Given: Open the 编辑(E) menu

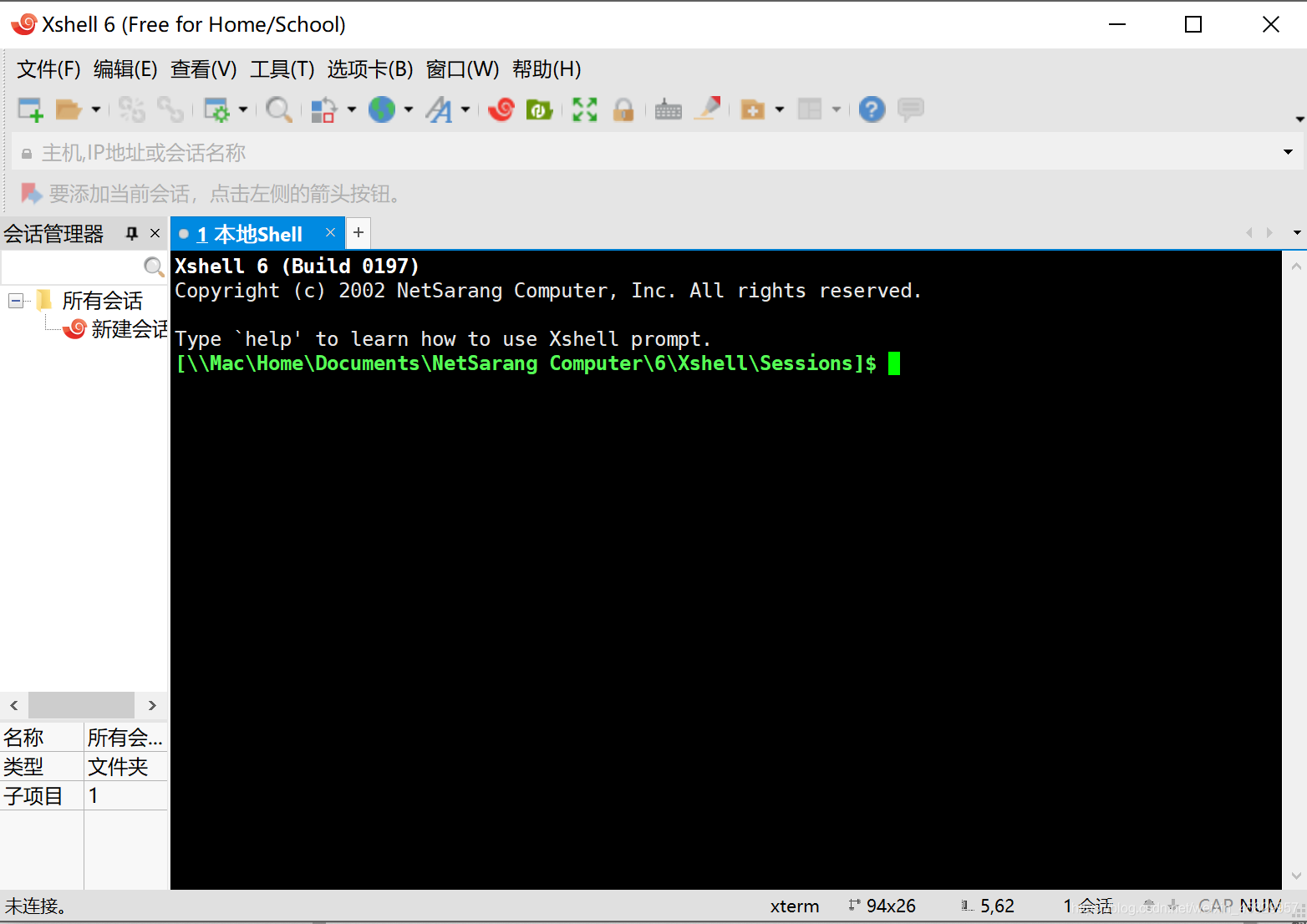Looking at the screenshot, I should [125, 69].
